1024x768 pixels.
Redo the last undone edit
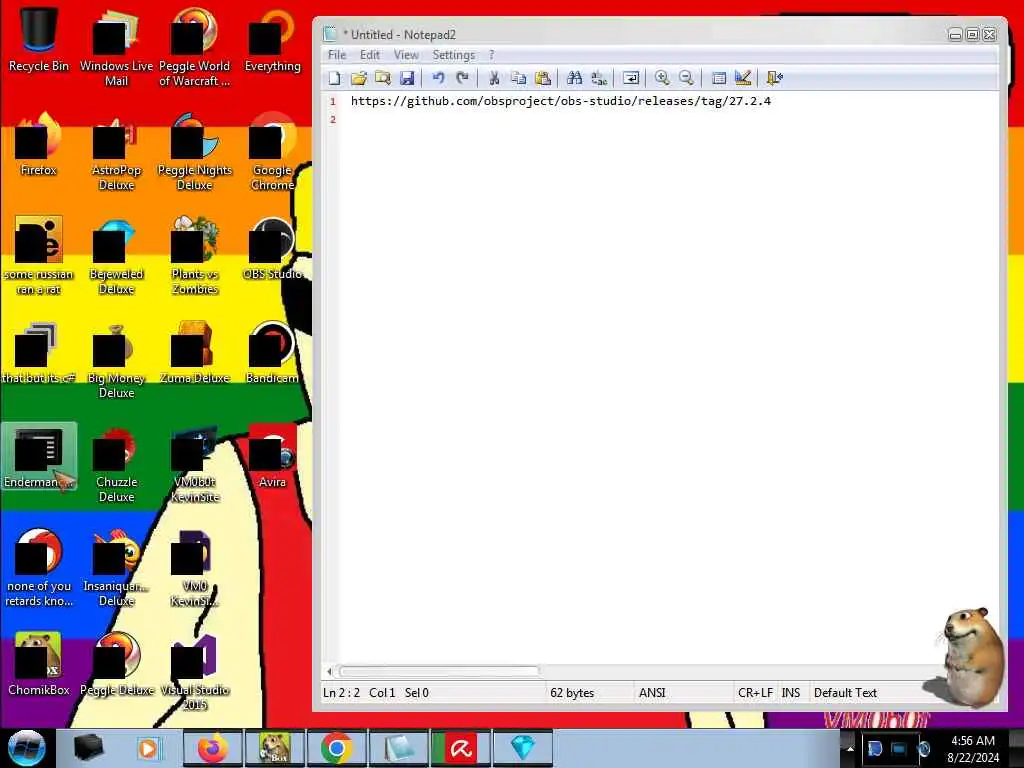click(x=462, y=78)
